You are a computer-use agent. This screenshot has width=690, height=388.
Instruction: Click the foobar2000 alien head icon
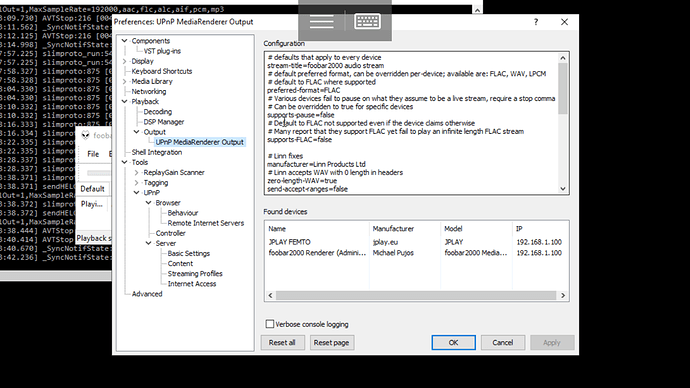pos(85,135)
